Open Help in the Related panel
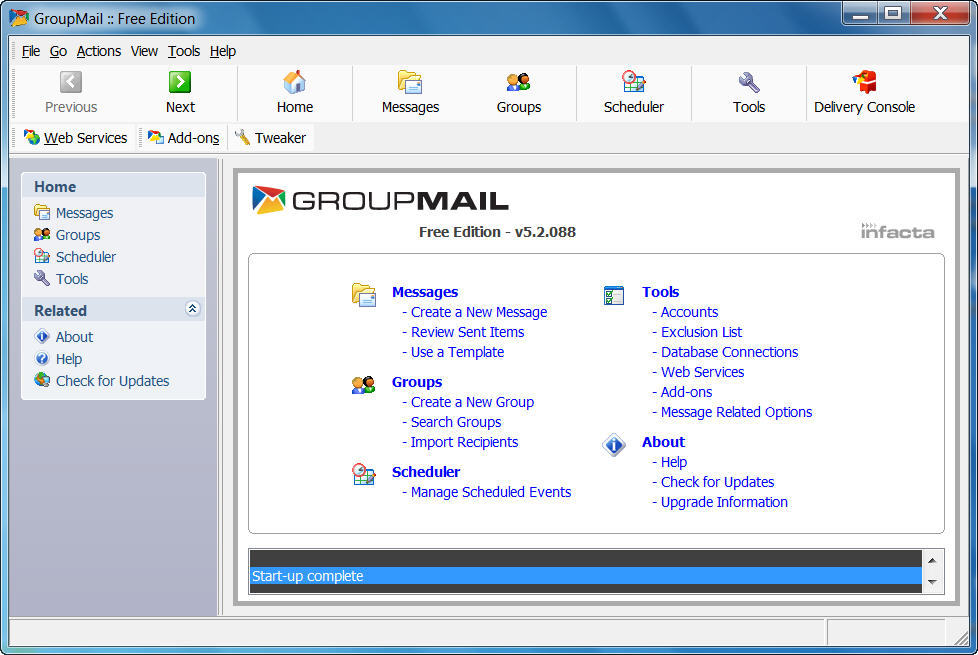Screen dimensions: 978x655 point(69,359)
